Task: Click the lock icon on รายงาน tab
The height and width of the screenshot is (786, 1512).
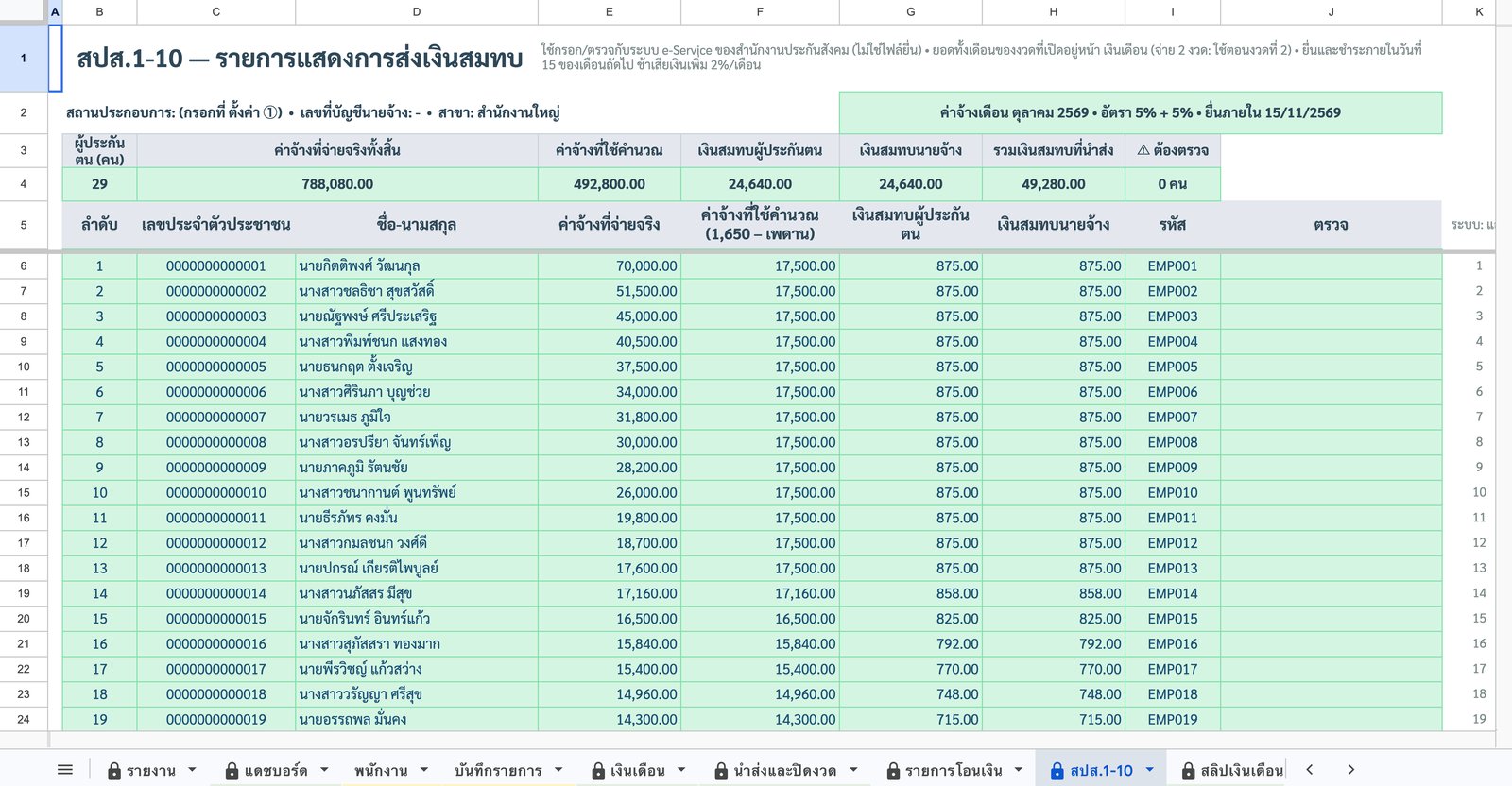Action: tap(114, 771)
